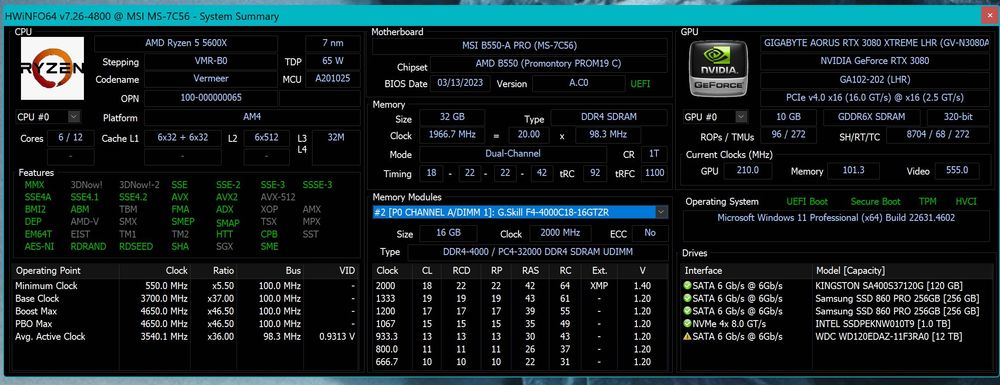The width and height of the screenshot is (1000, 385).
Task: Click the AMD Ryzen CPU logo
Action: (52, 68)
